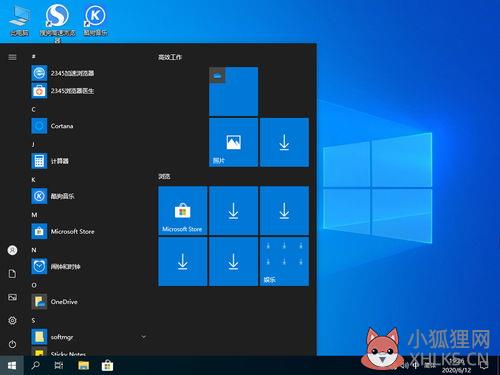The height and width of the screenshot is (375, 500).
Task: Click the 'J' letter header
Action: 33,144
